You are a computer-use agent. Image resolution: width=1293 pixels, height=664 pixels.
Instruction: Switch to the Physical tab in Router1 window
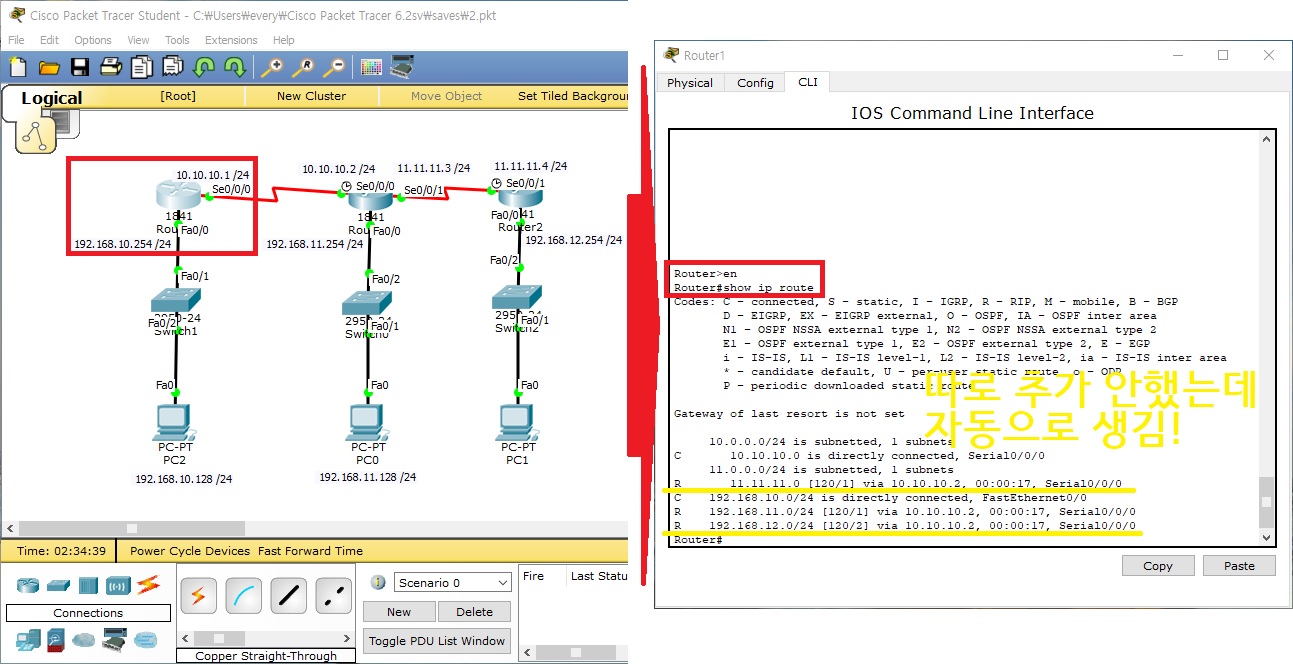(x=690, y=83)
